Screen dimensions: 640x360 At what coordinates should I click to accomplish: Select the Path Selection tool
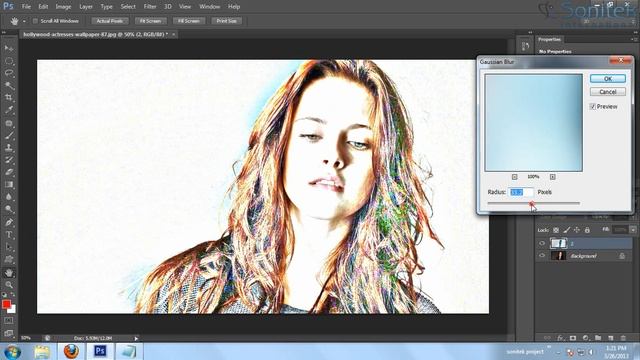pyautogui.click(x=9, y=247)
